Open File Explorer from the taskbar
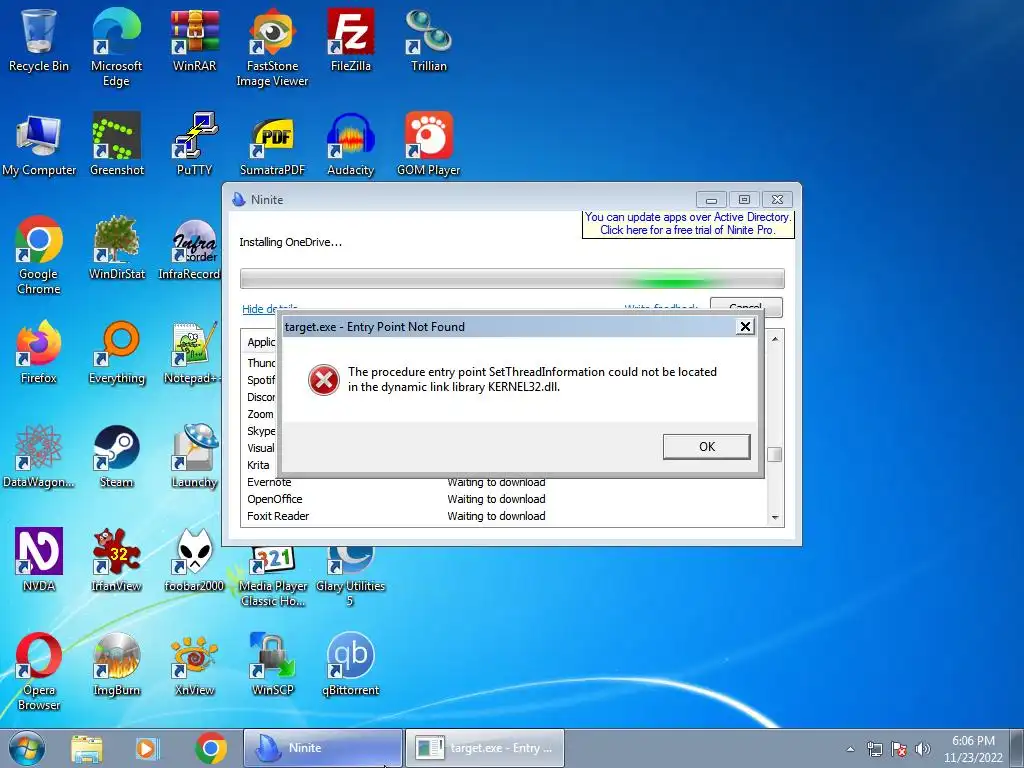1024x768 pixels. [x=87, y=748]
